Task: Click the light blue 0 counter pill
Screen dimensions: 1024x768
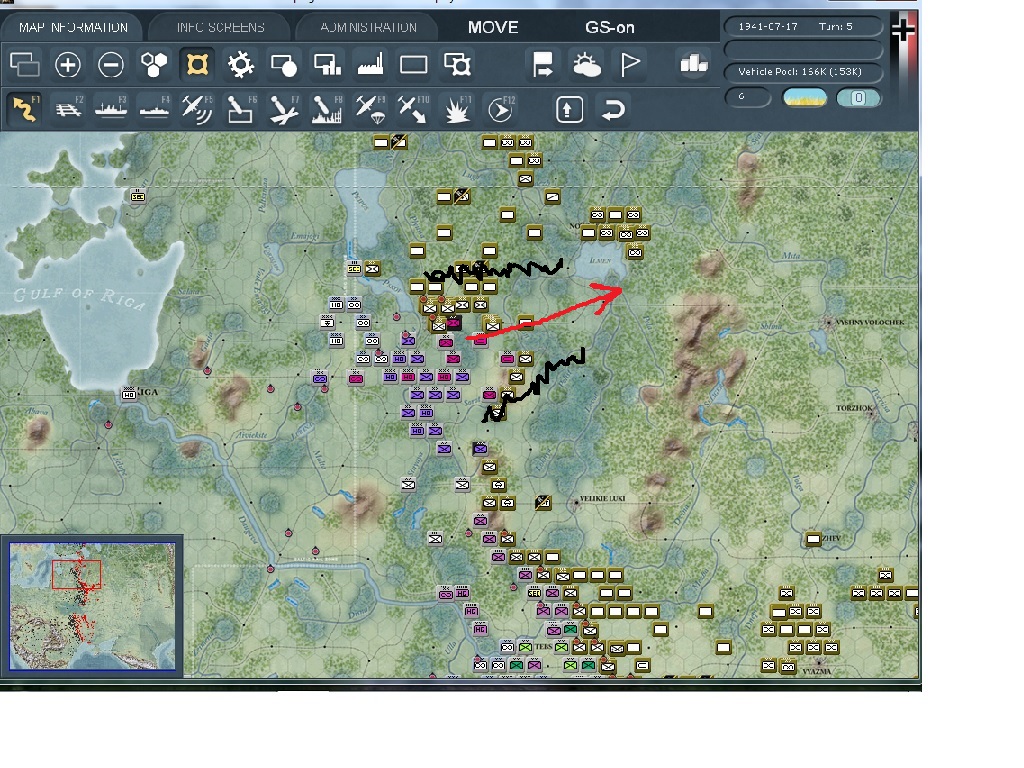Action: (x=858, y=98)
